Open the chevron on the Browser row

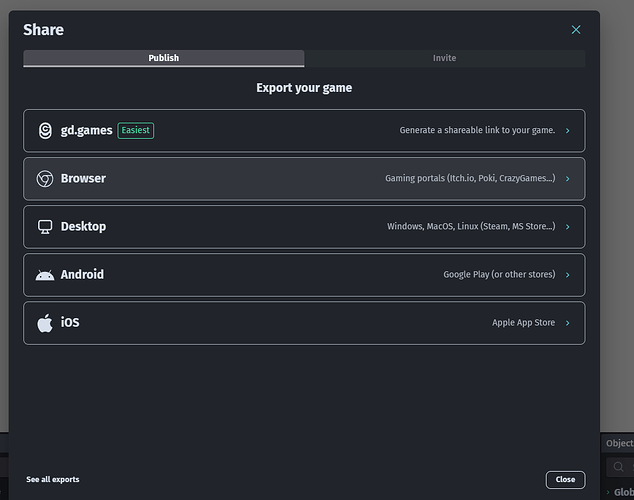[x=568, y=179]
